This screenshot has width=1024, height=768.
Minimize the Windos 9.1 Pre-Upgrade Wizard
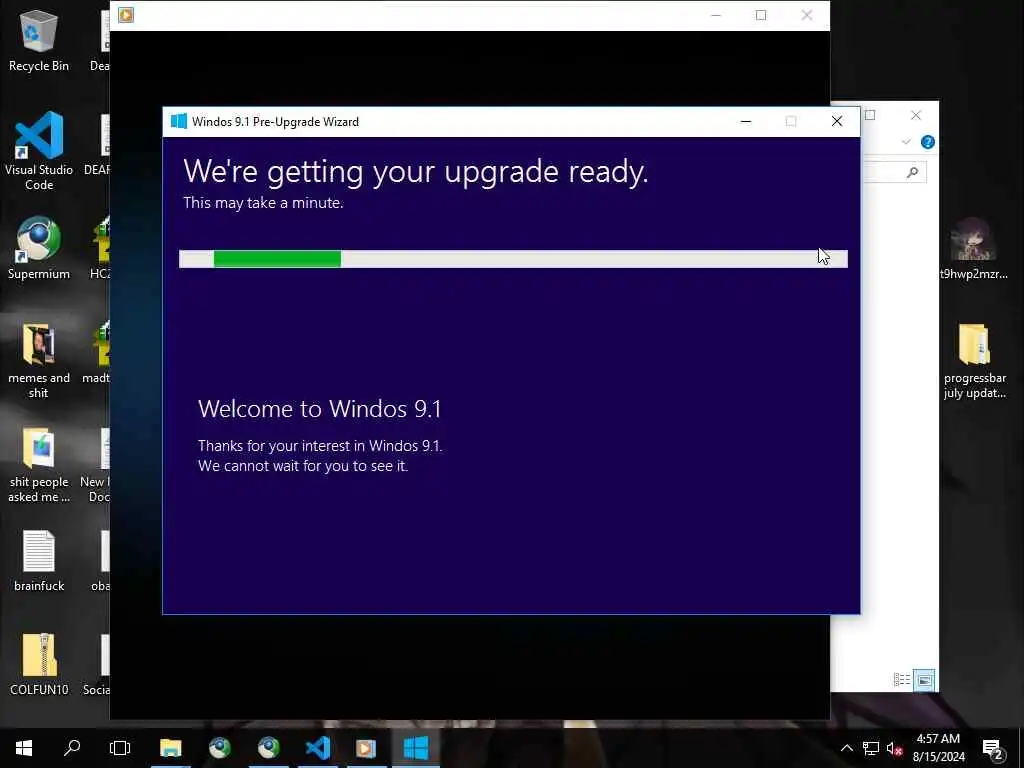746,121
